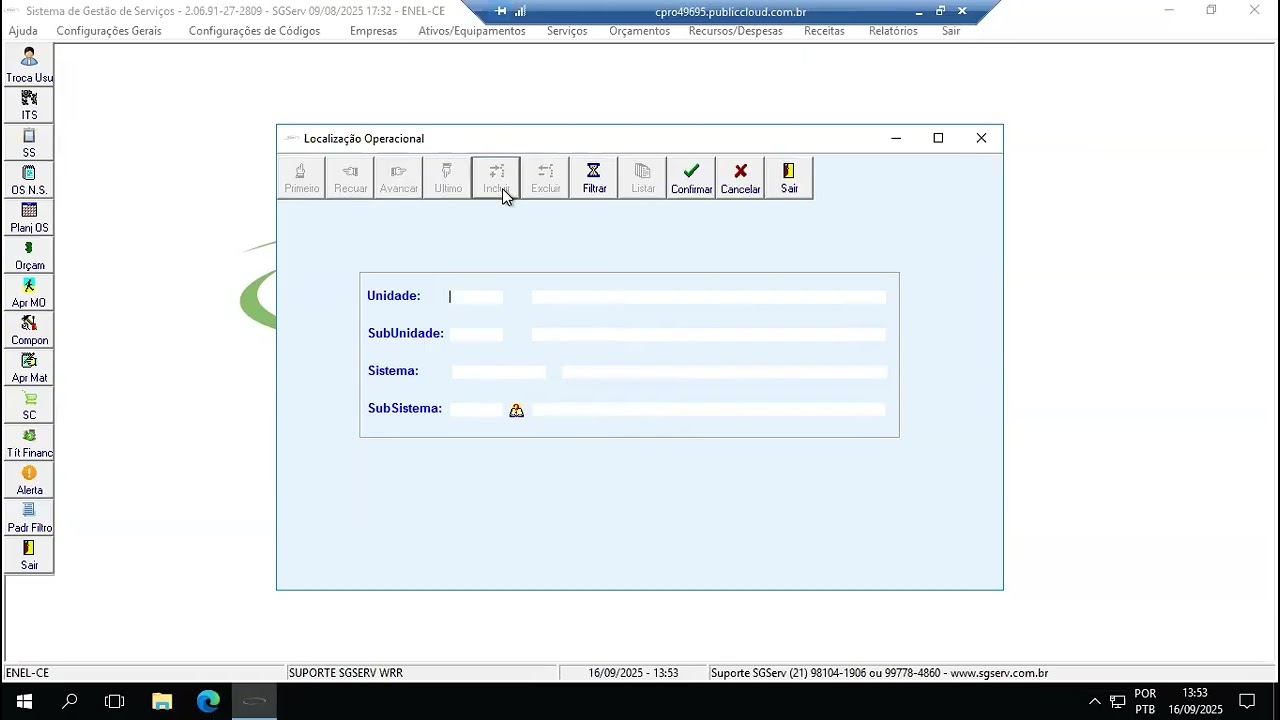
Task: Click the Unidade description field
Action: (x=708, y=297)
